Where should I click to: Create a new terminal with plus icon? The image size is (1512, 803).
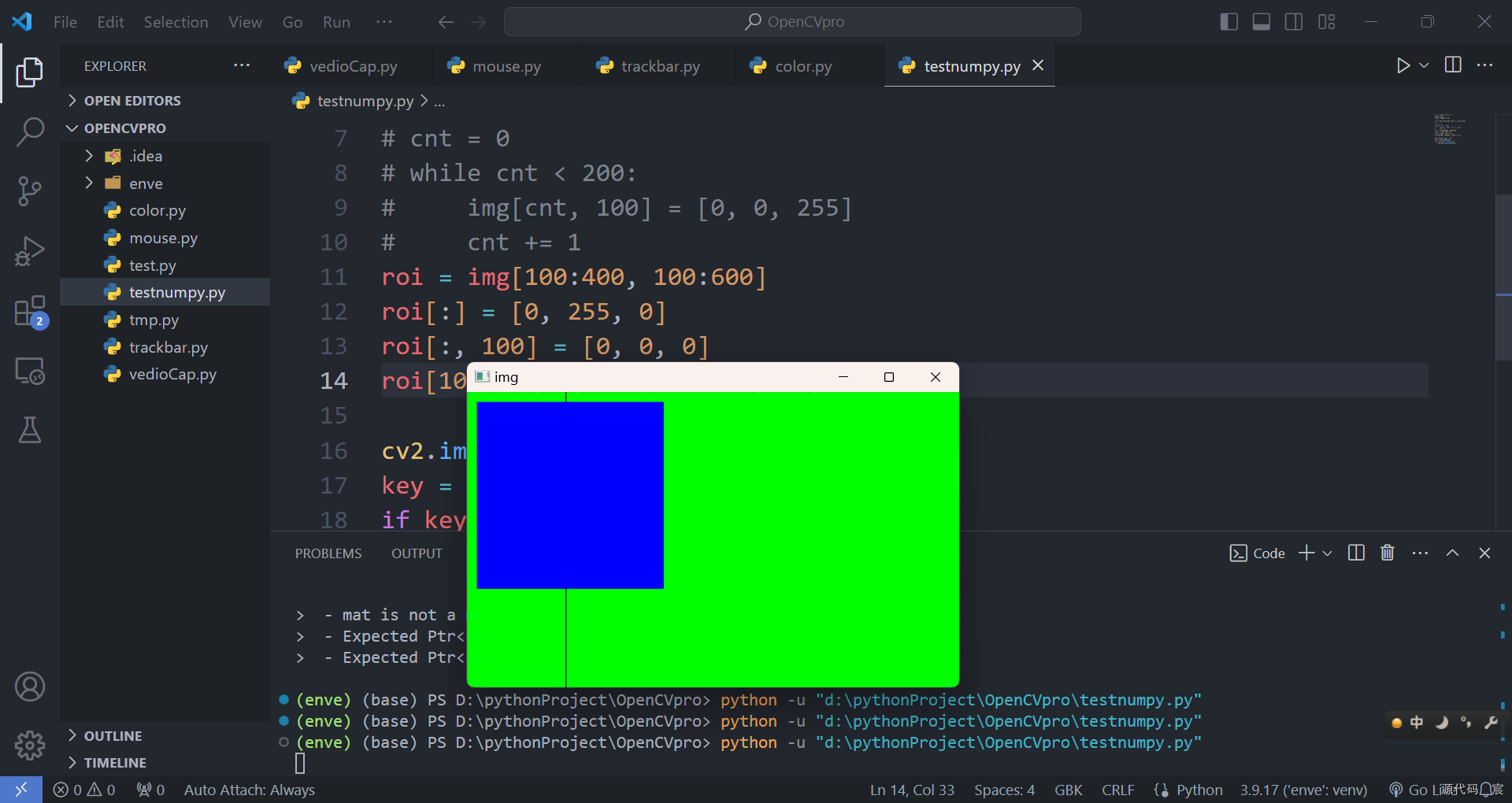[x=1306, y=553]
